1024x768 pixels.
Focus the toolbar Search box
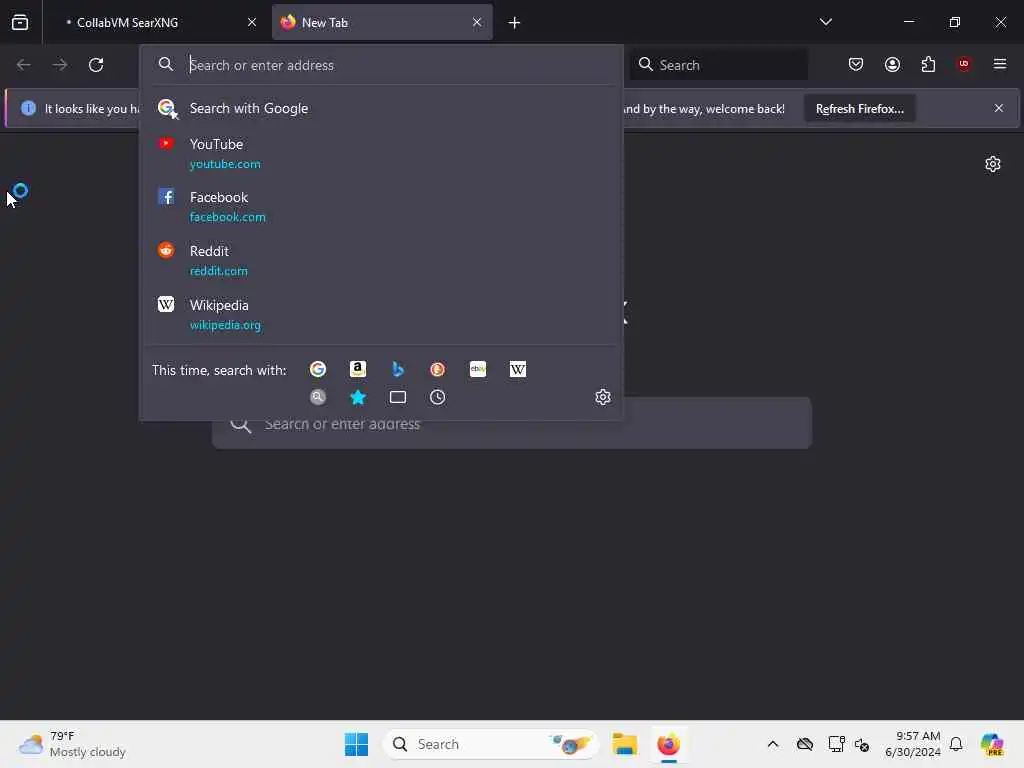pos(718,65)
